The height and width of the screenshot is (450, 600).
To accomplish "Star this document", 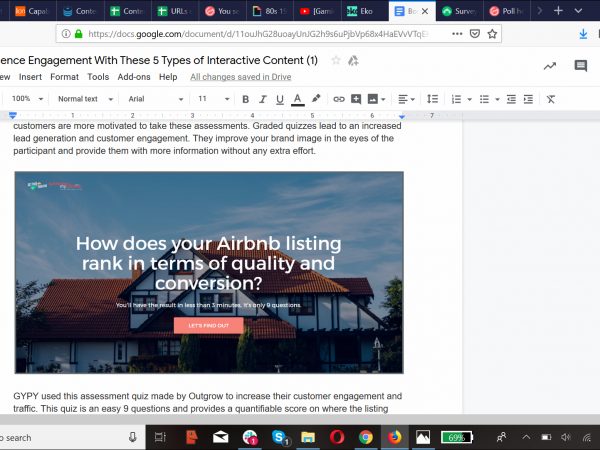I will point(336,60).
